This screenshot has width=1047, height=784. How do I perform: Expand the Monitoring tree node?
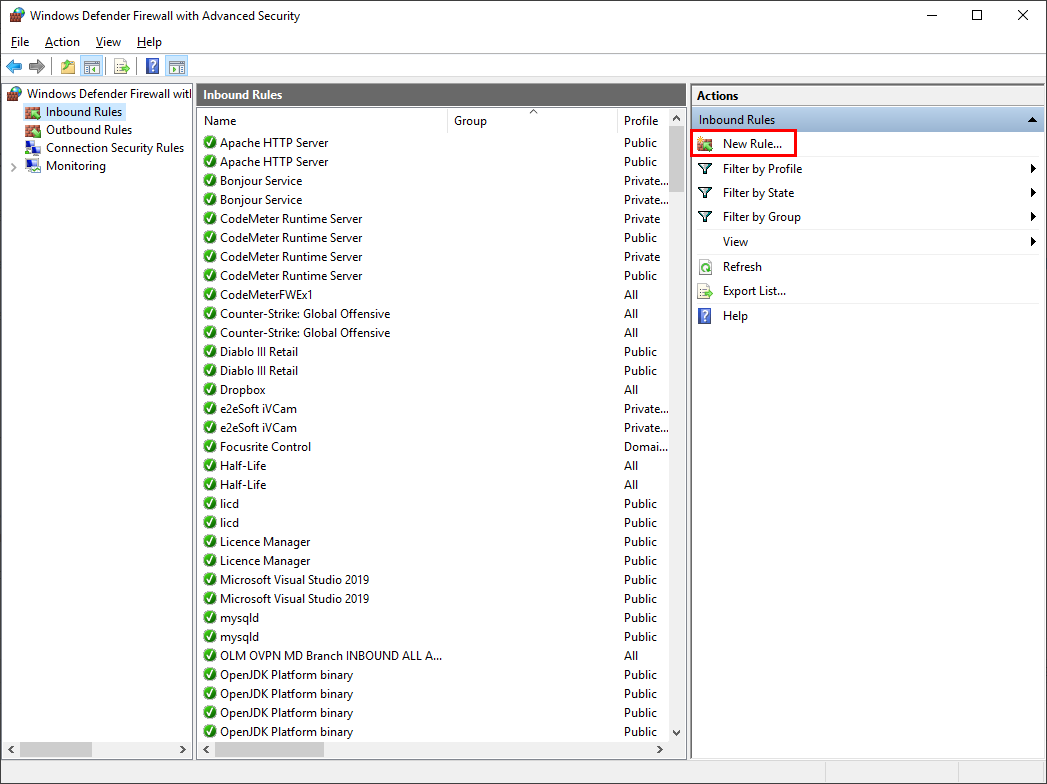click(13, 167)
